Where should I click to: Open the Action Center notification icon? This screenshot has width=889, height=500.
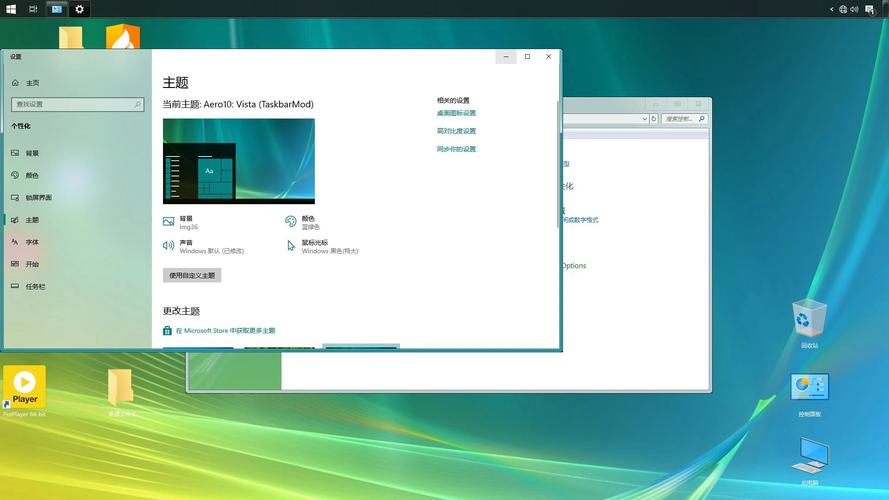coord(870,10)
